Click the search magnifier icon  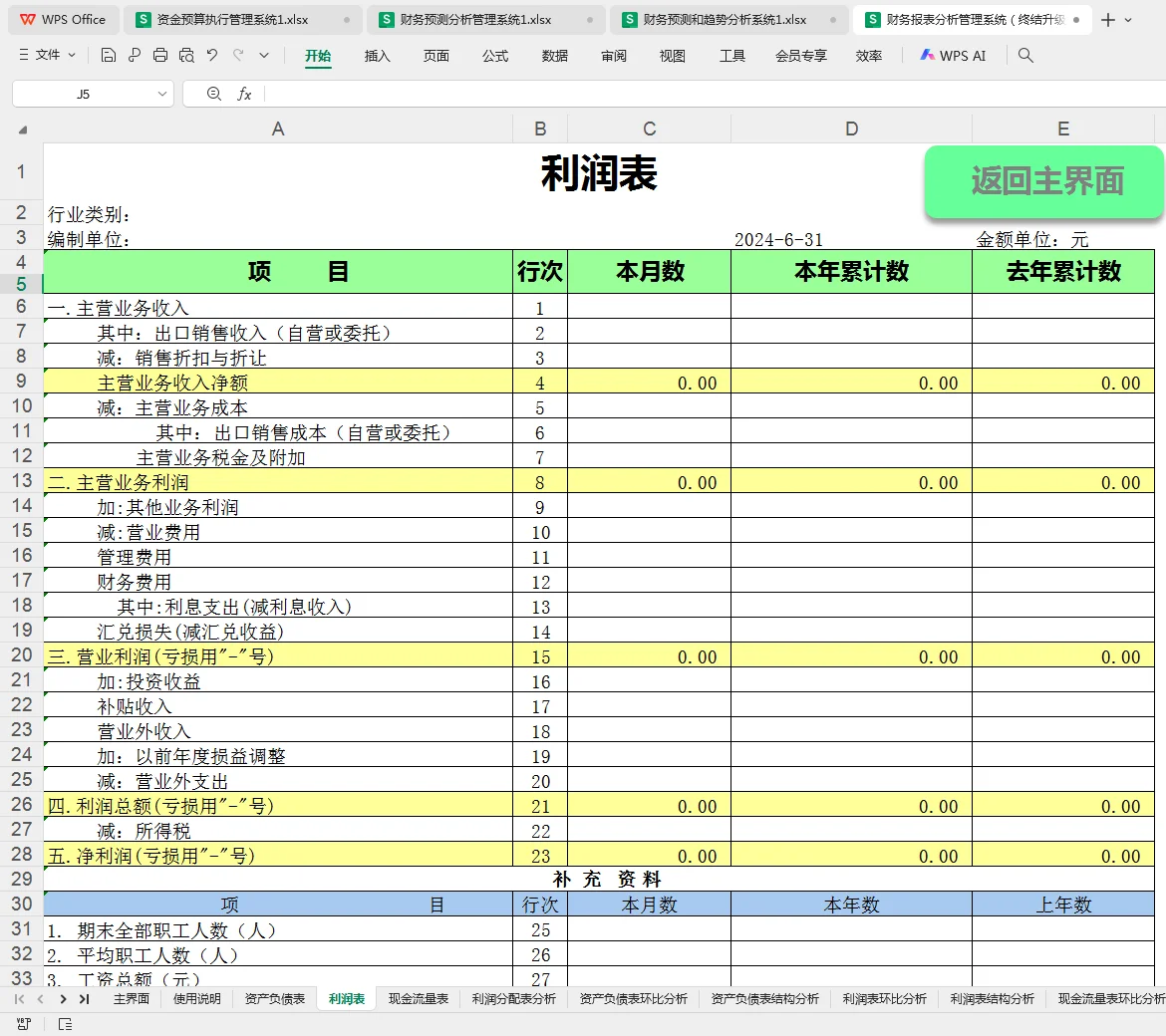pyautogui.click(x=1025, y=55)
